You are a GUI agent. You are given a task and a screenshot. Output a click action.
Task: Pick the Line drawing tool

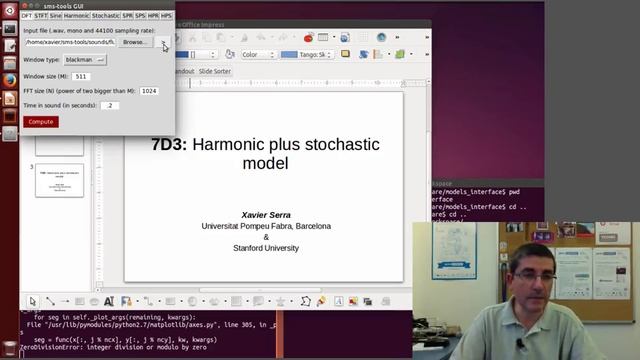point(50,302)
